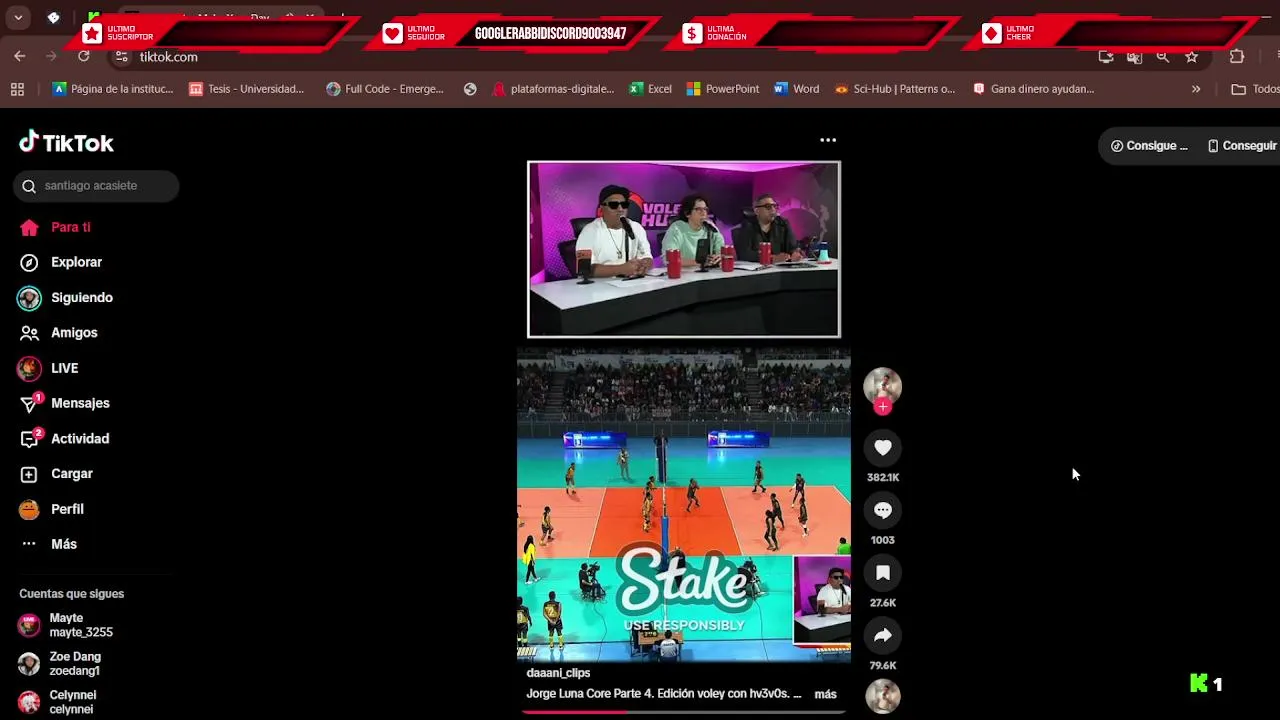Image resolution: width=1280 pixels, height=720 pixels.
Task: Click the Conseguir app button
Action: pos(1241,146)
